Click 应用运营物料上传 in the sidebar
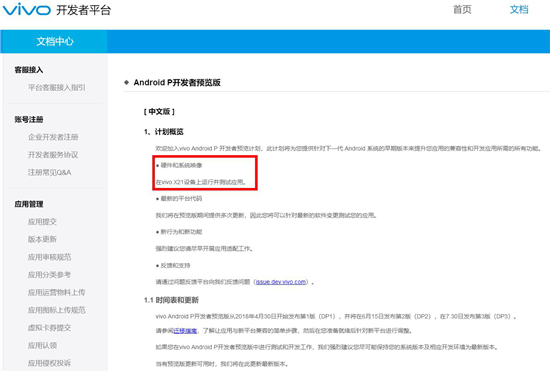This screenshot has height=372, width=550. click(x=56, y=292)
